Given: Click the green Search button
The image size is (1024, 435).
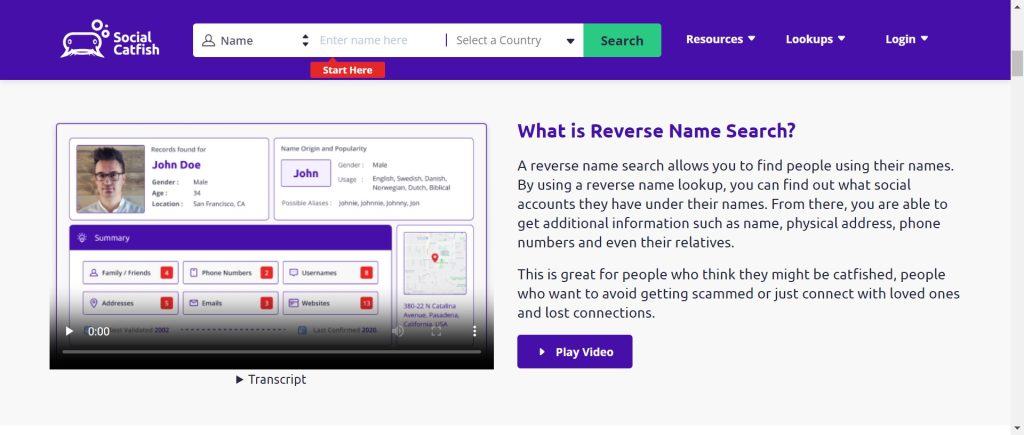Looking at the screenshot, I should point(622,41).
